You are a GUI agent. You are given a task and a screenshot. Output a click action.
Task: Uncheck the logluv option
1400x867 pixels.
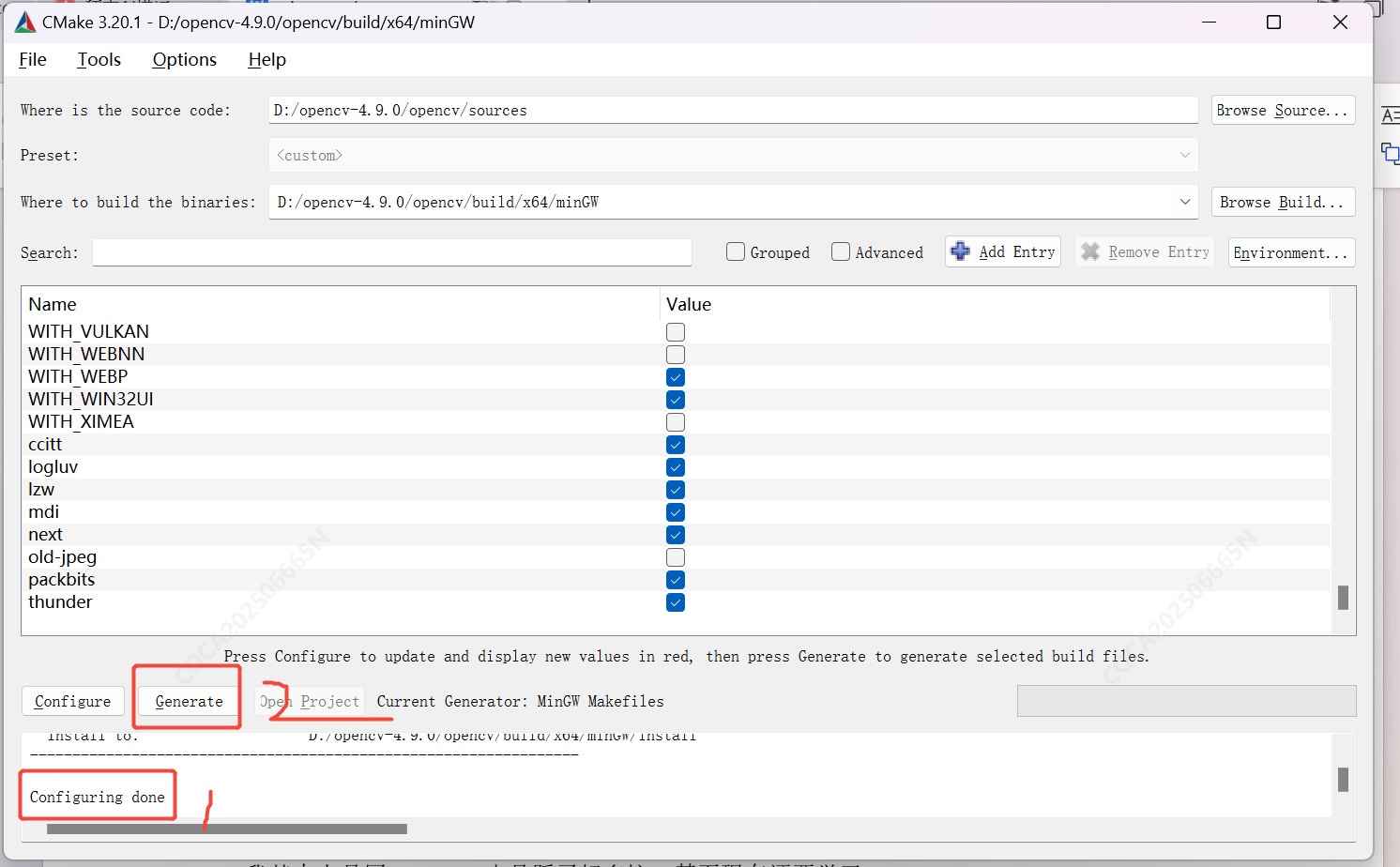[x=676, y=467]
